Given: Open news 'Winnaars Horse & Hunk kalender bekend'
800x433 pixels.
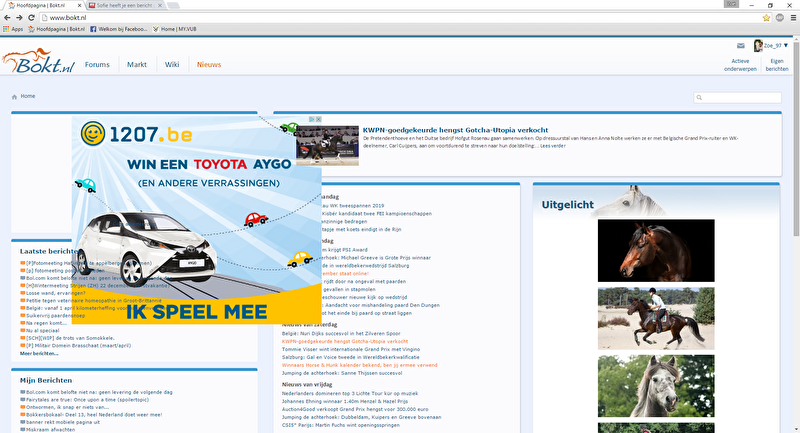Looking at the screenshot, I should click(x=360, y=365).
